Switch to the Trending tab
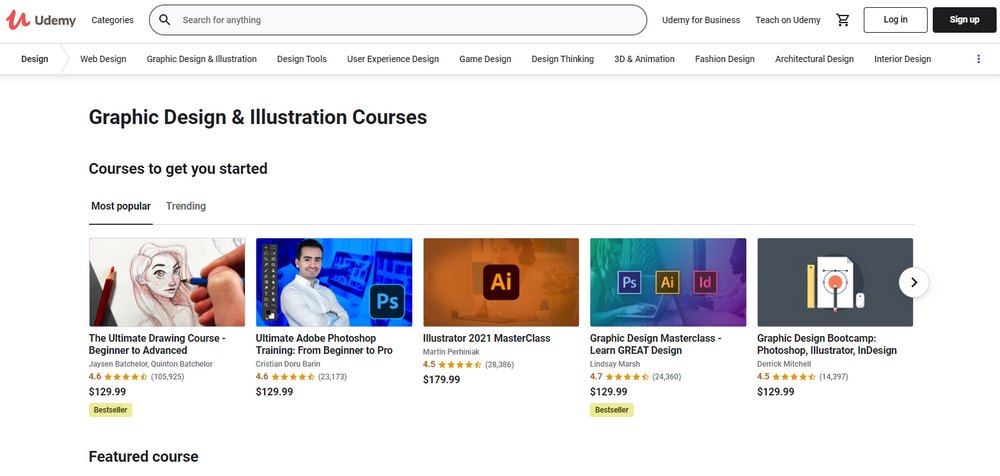The height and width of the screenshot is (476, 1000). [186, 206]
